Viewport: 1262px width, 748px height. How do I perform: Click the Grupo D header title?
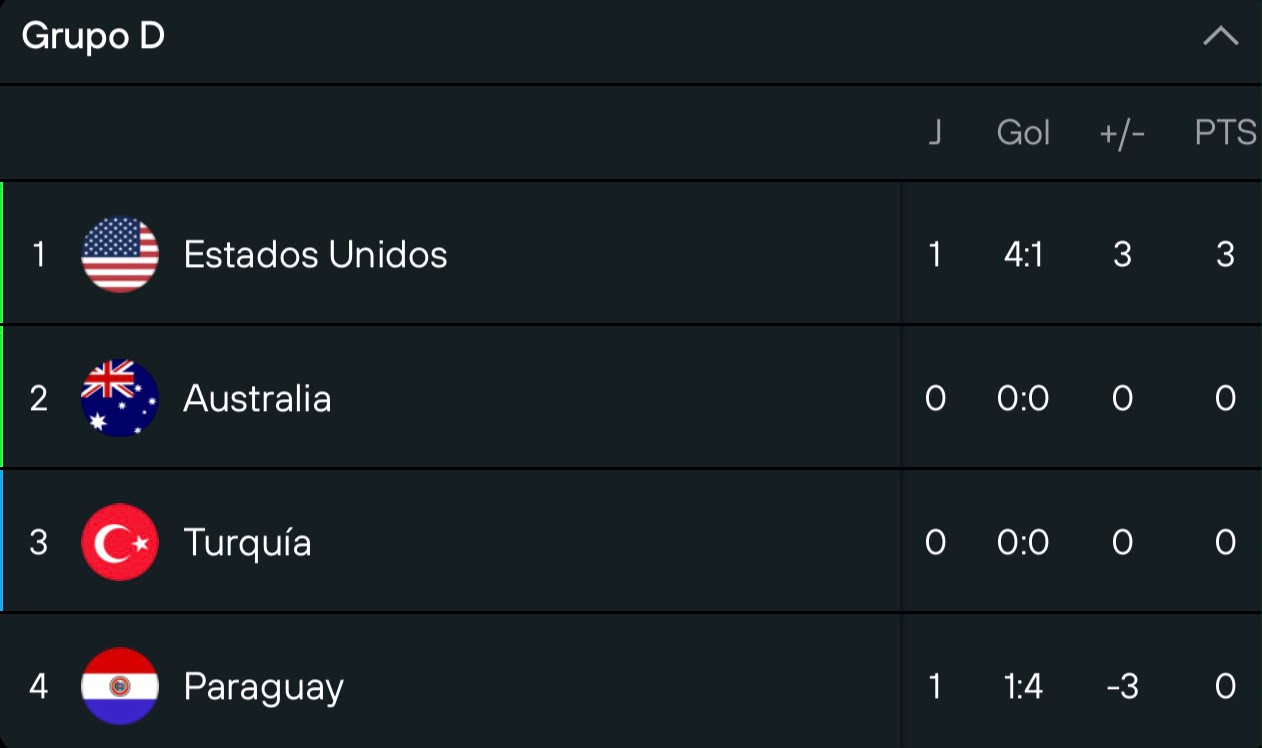92,37
